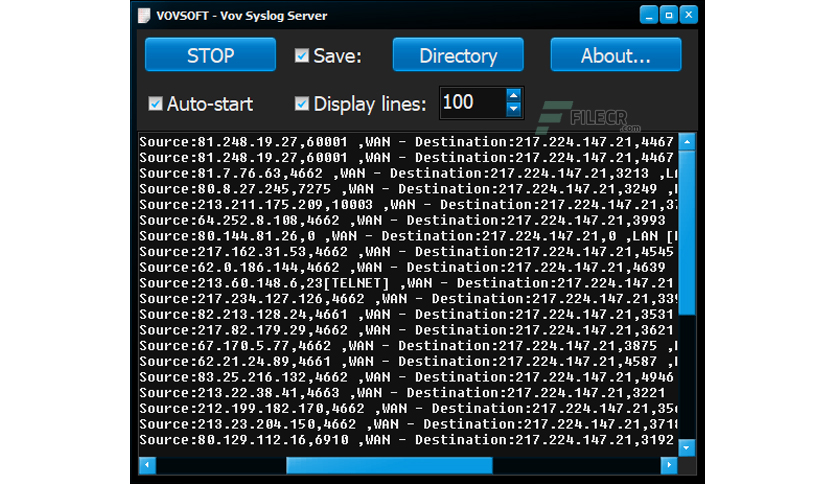
Task: Select log line with Source:213.23.204.150,4662
Action: pos(408,424)
